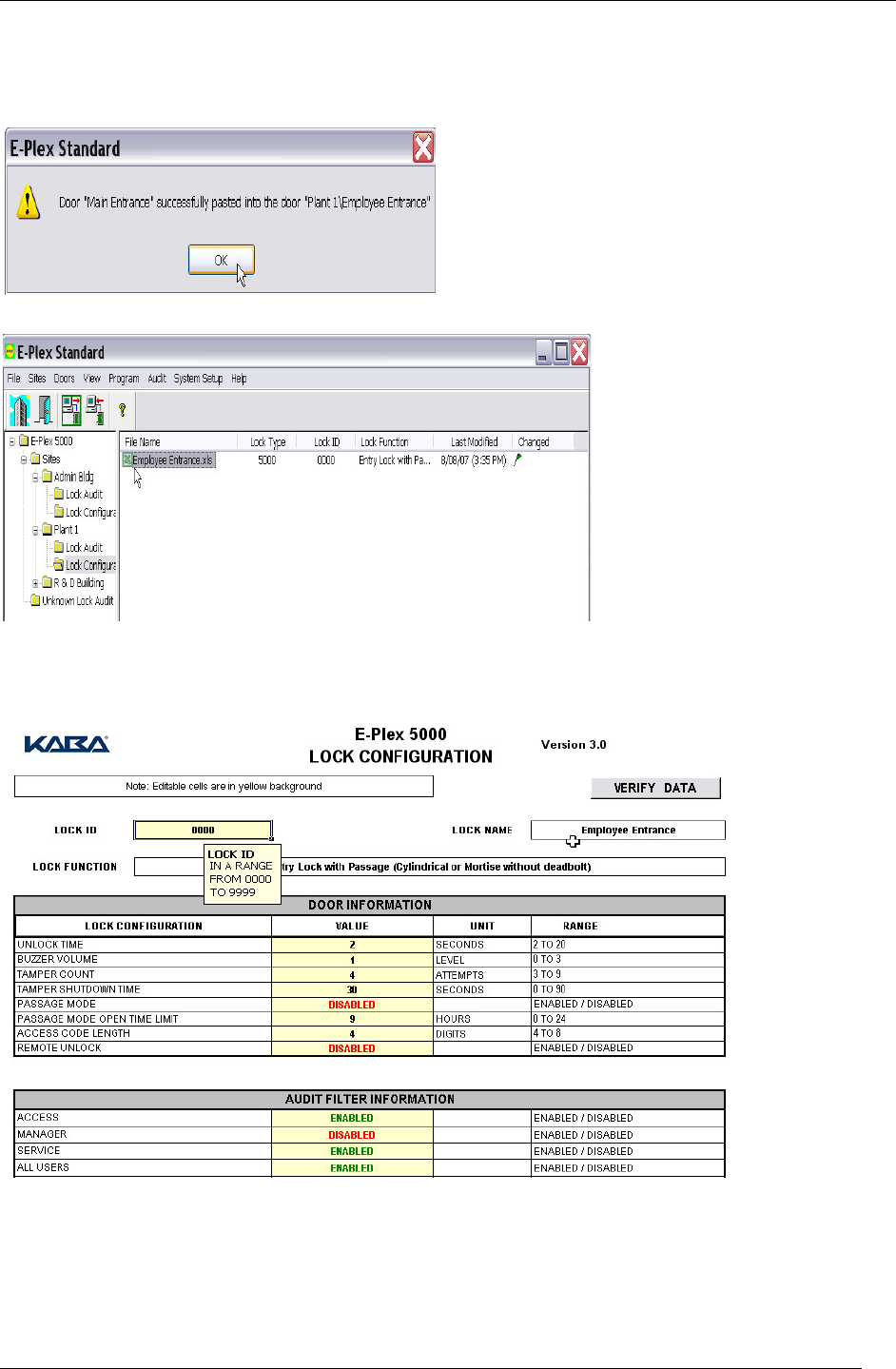Toggle the ACCESS audit filter ENABLED cell
Image resolution: width=896 pixels, height=1369 pixels.
pos(352,1118)
